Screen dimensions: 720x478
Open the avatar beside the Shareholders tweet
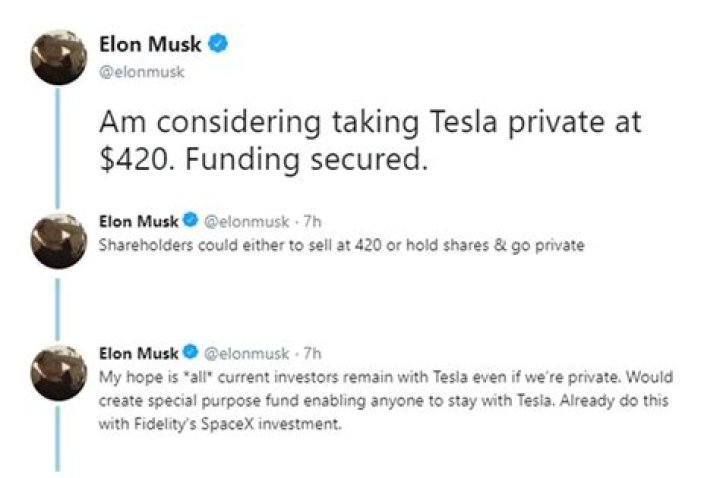[x=60, y=240]
